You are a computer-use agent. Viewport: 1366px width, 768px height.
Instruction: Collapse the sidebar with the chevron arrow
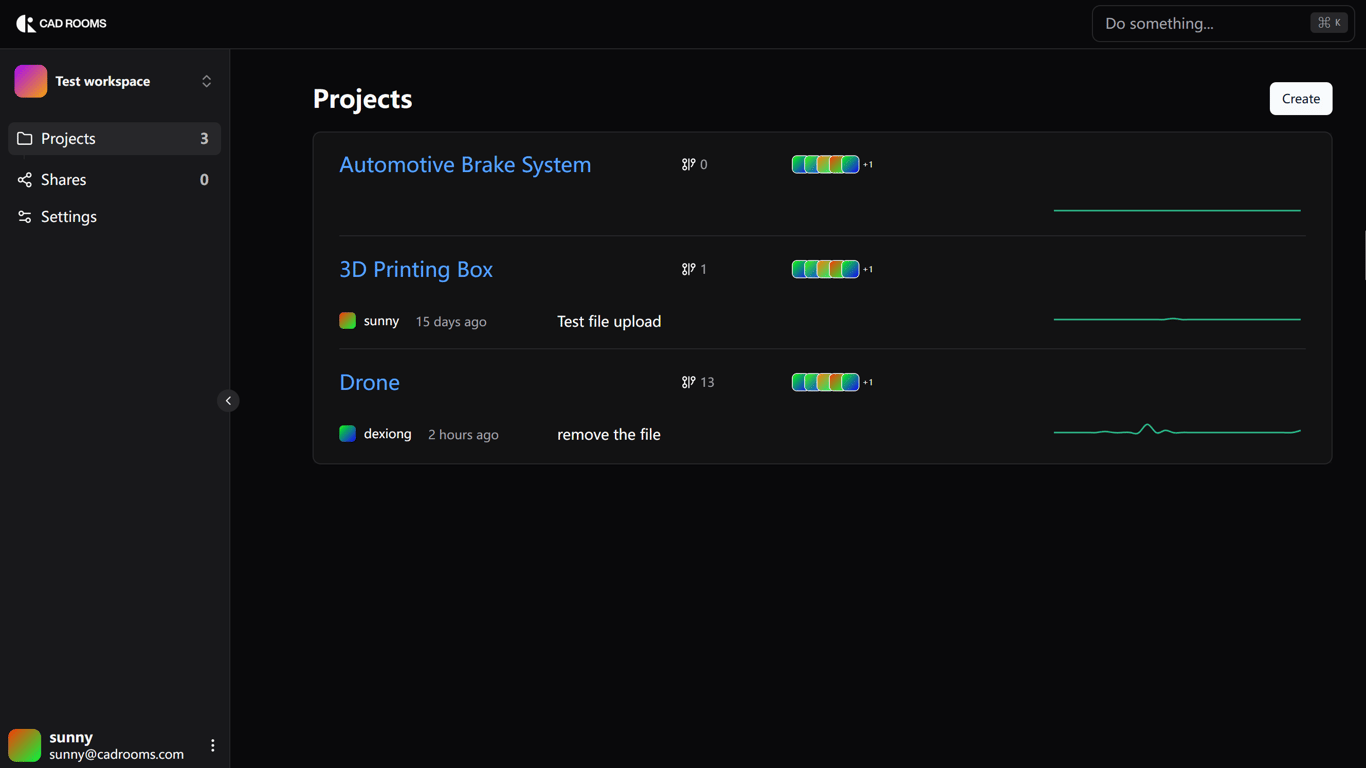(x=228, y=401)
